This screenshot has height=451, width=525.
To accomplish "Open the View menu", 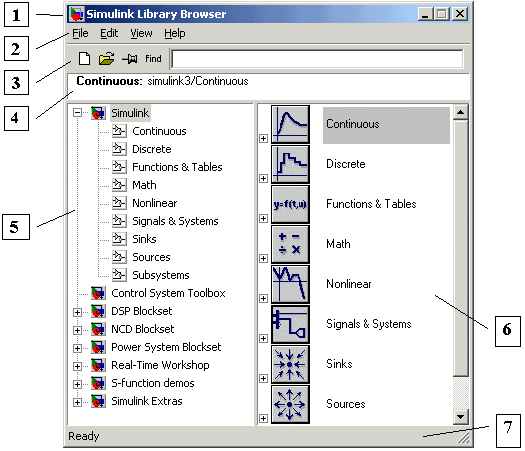I will [x=141, y=33].
